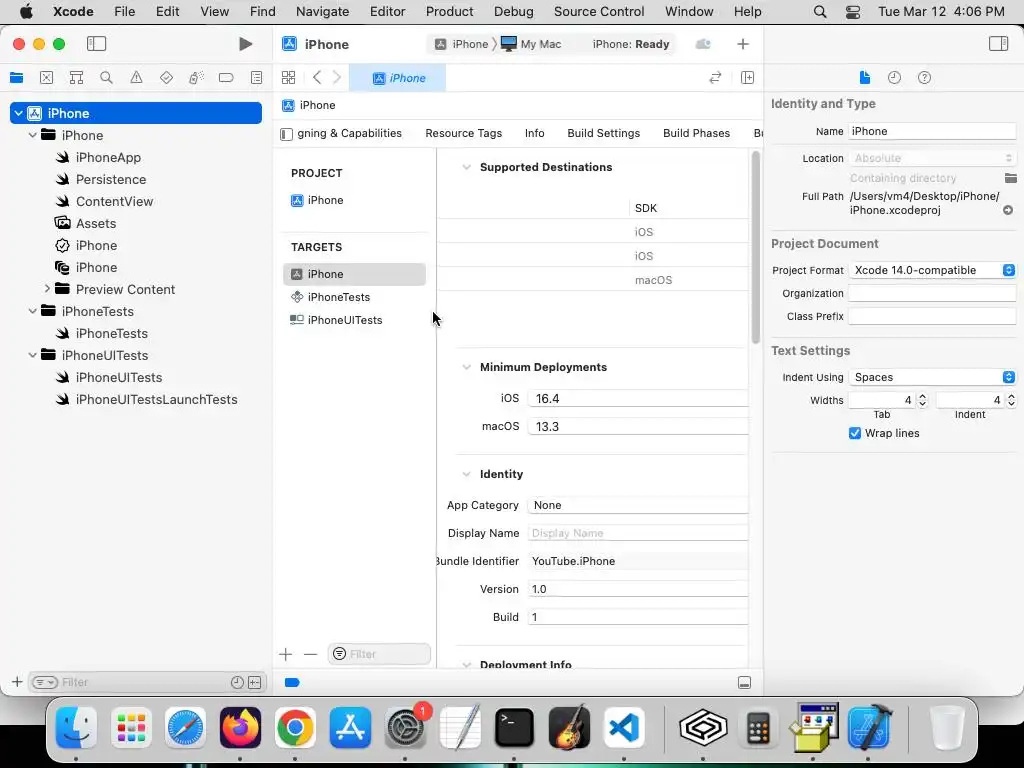Collapse the Supported Destinations section
This screenshot has width=1024, height=768.
[466, 167]
